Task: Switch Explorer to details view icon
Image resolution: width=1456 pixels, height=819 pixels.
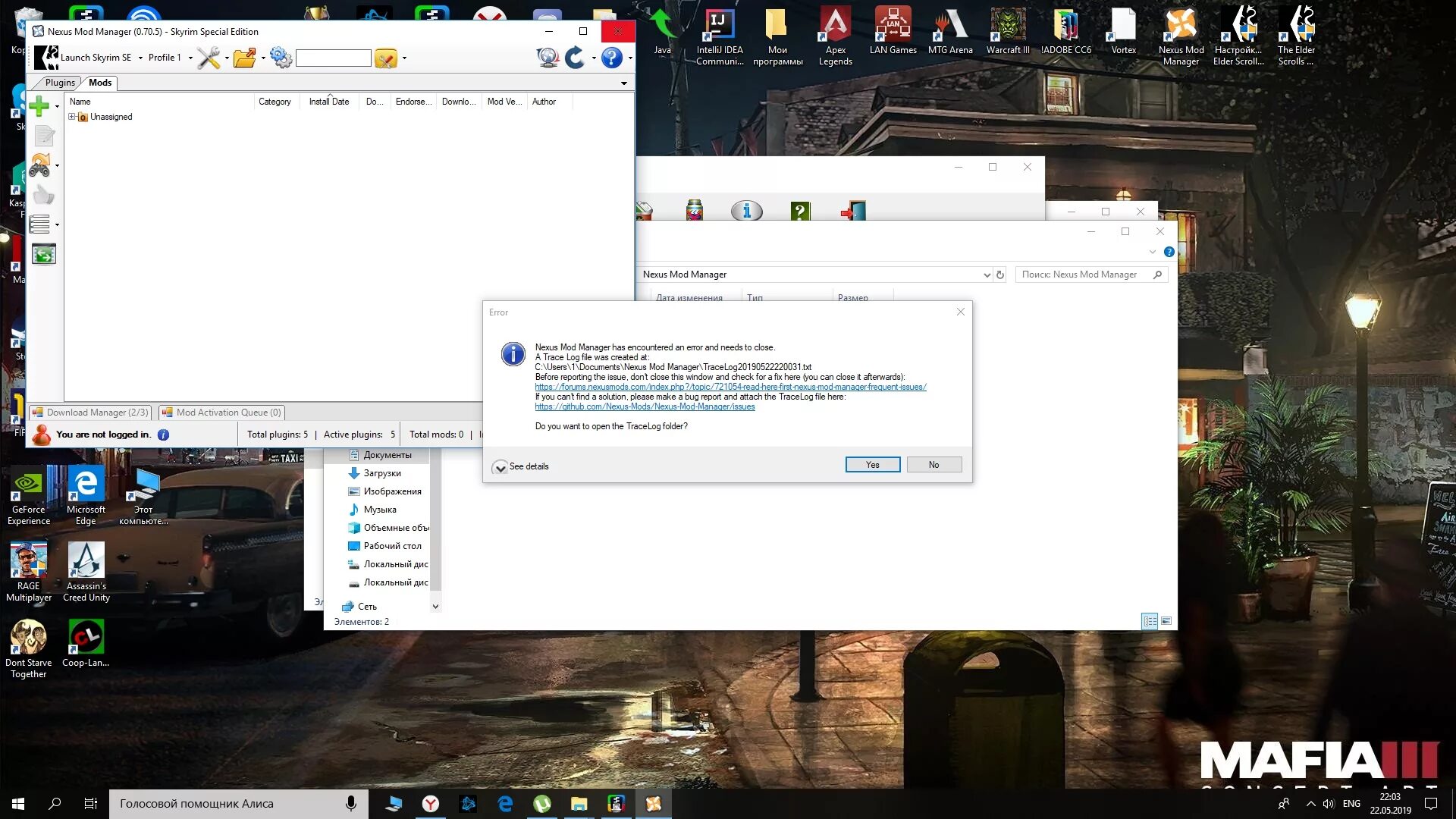Action: (x=1150, y=621)
